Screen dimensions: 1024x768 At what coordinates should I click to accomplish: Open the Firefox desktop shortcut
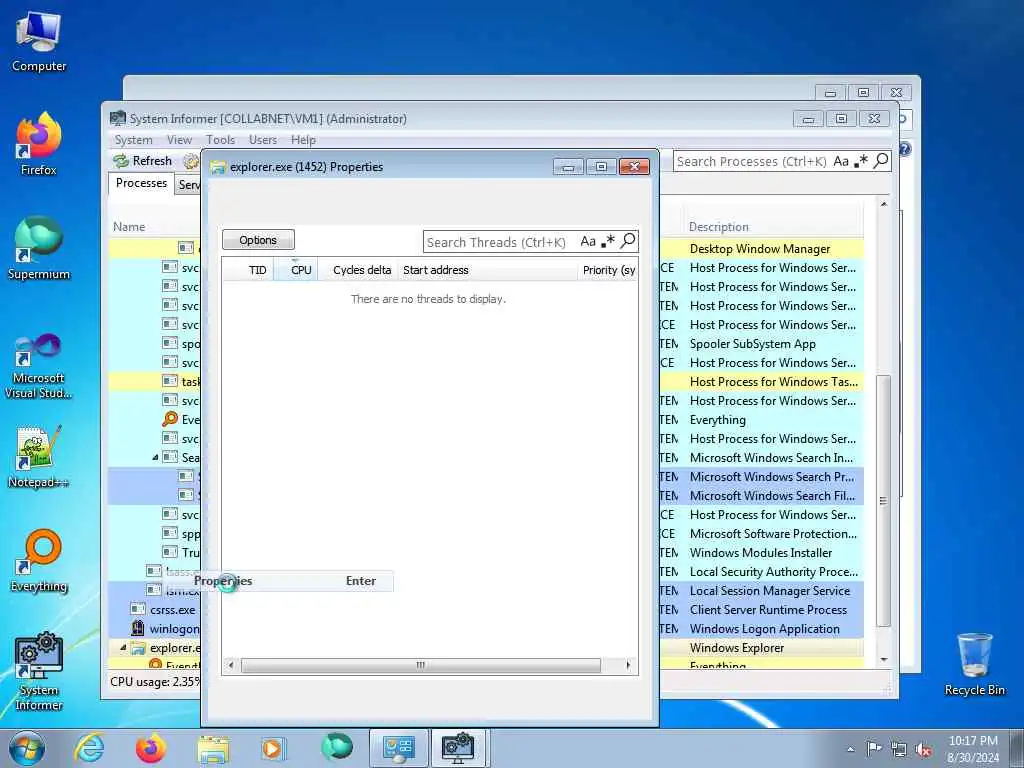click(39, 144)
